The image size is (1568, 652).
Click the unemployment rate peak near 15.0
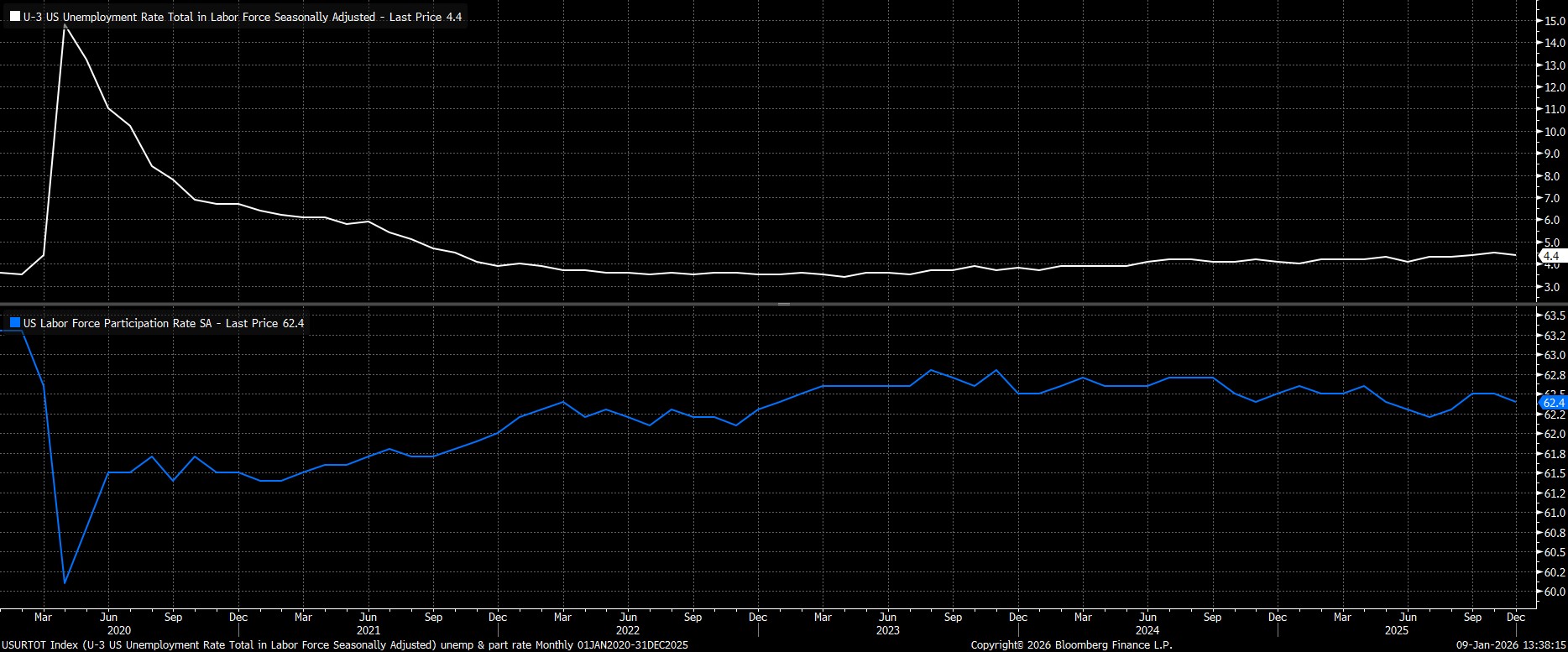65,28
